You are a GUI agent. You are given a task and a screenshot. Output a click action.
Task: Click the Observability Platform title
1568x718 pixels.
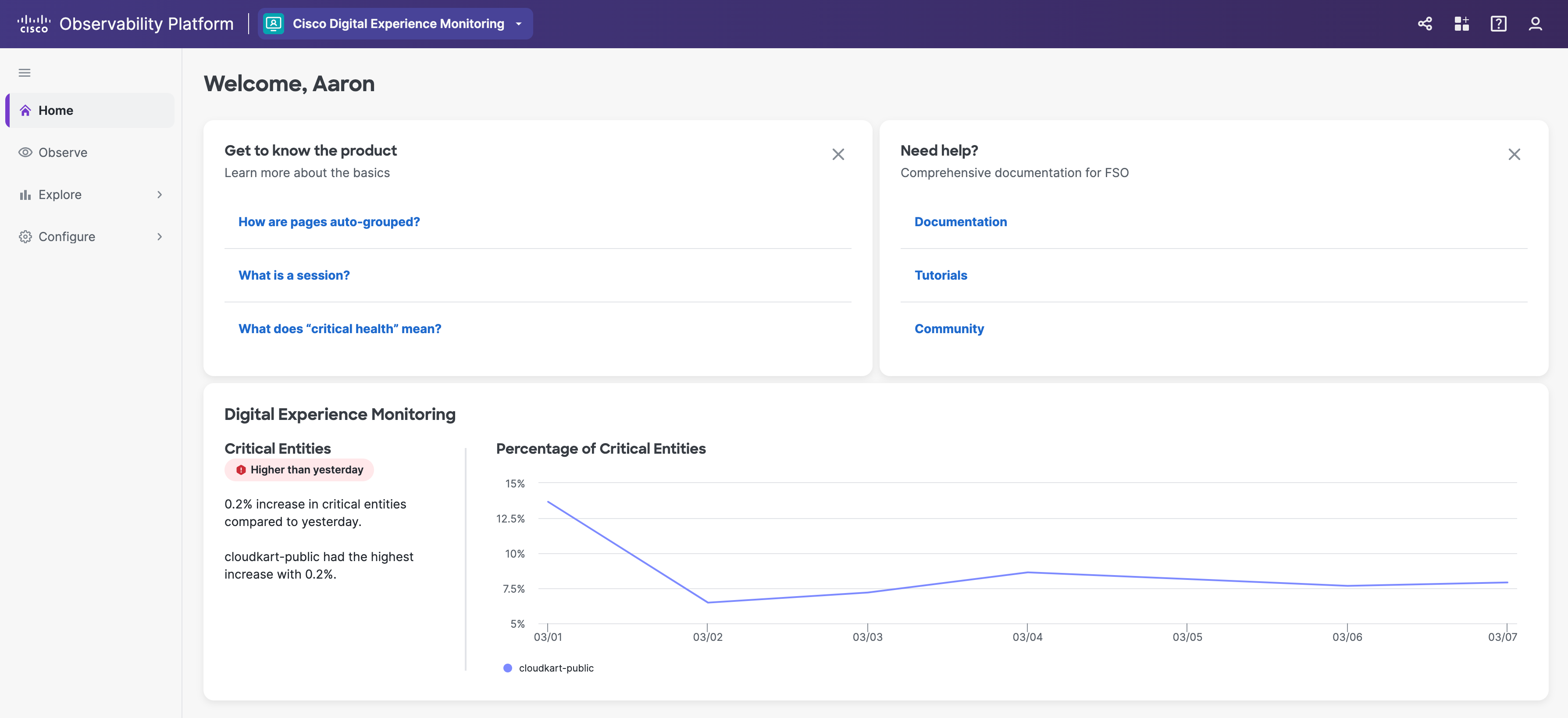point(146,24)
